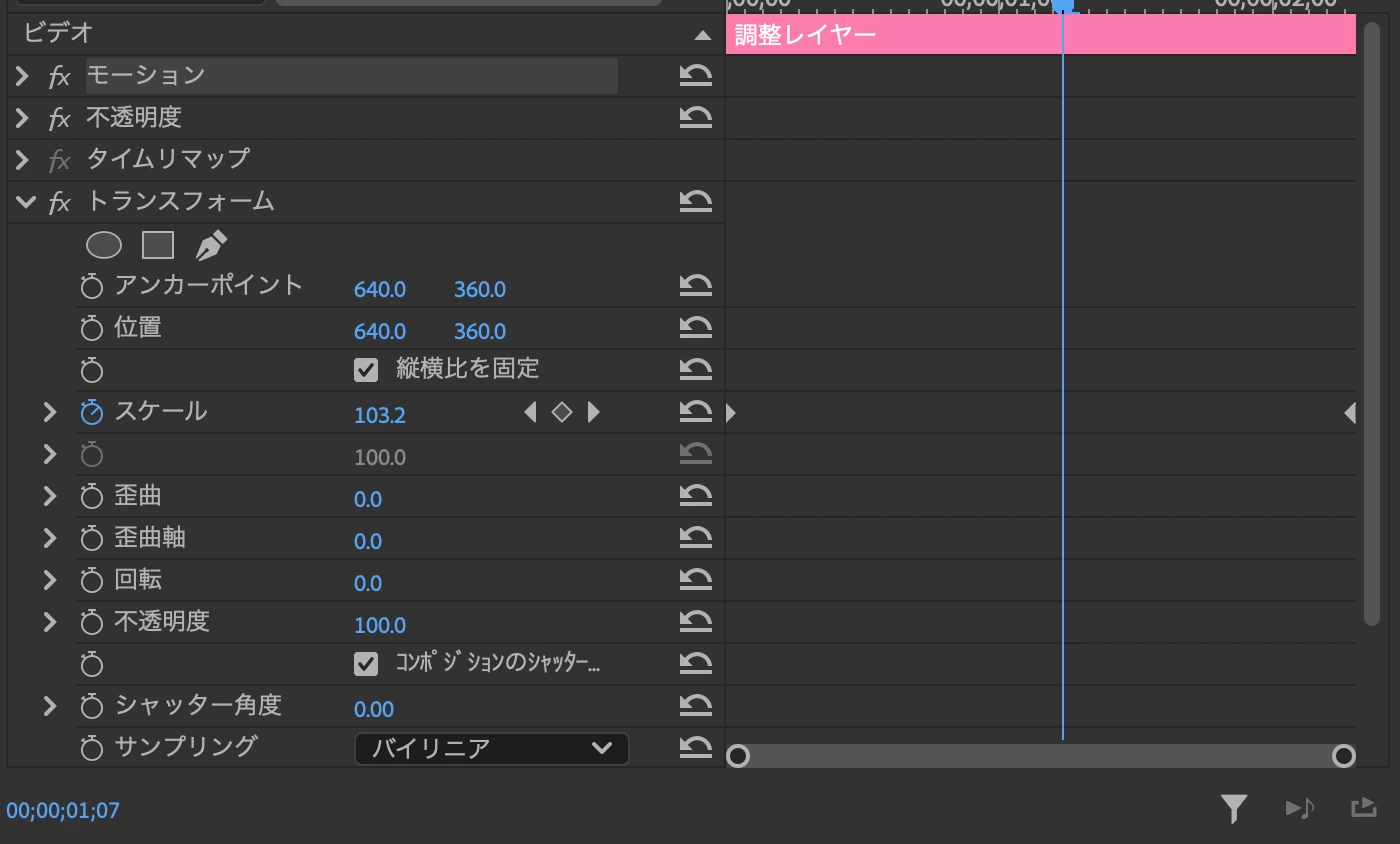Toggle the active stopwatch for スケール
Image resolution: width=1400 pixels, height=844 pixels.
[92, 413]
